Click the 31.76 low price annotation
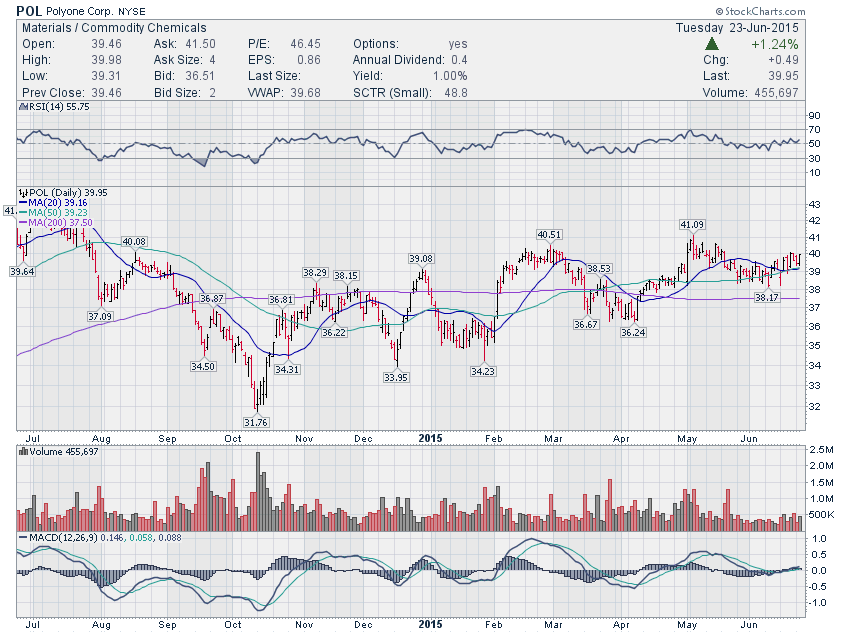850x633 pixels. 256,422
